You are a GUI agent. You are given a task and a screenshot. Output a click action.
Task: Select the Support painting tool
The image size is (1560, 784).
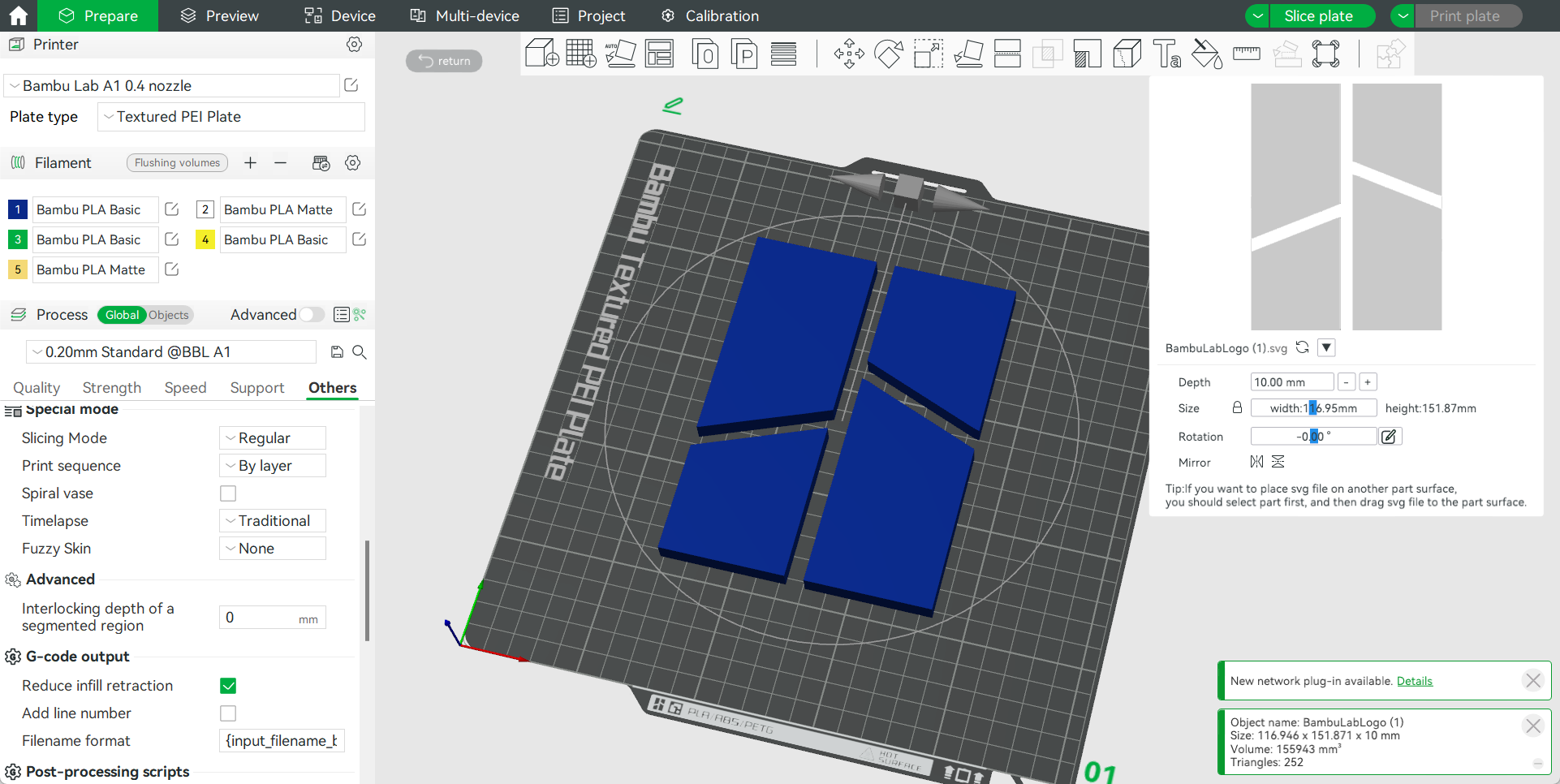point(1087,54)
